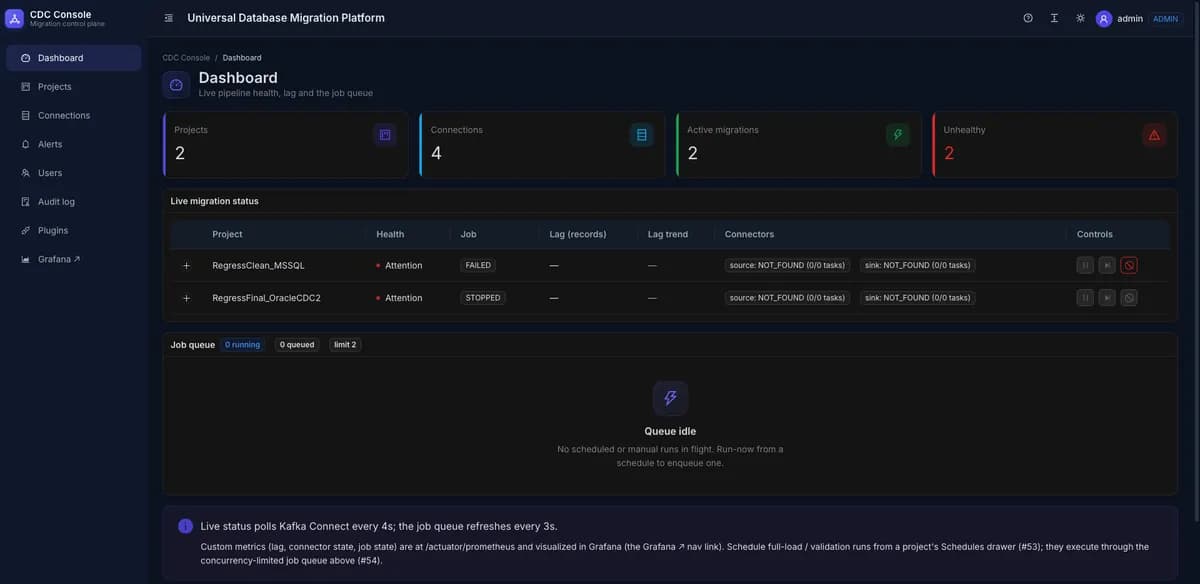This screenshot has width=1200, height=584.
Task: Click the sink NOT_FOUND badge for RegressClean_MSSQL
Action: pyautogui.click(x=917, y=266)
